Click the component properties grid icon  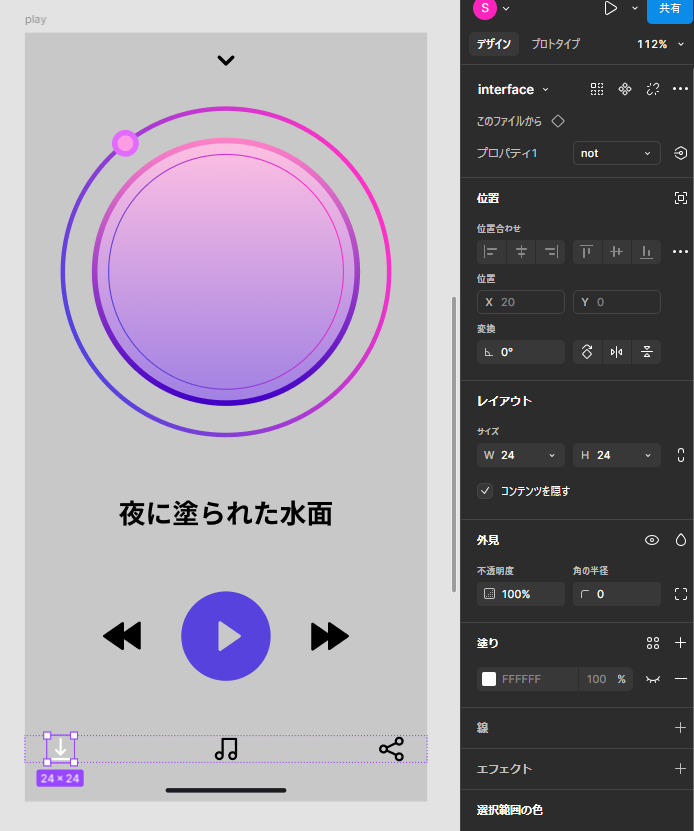[x=597, y=89]
